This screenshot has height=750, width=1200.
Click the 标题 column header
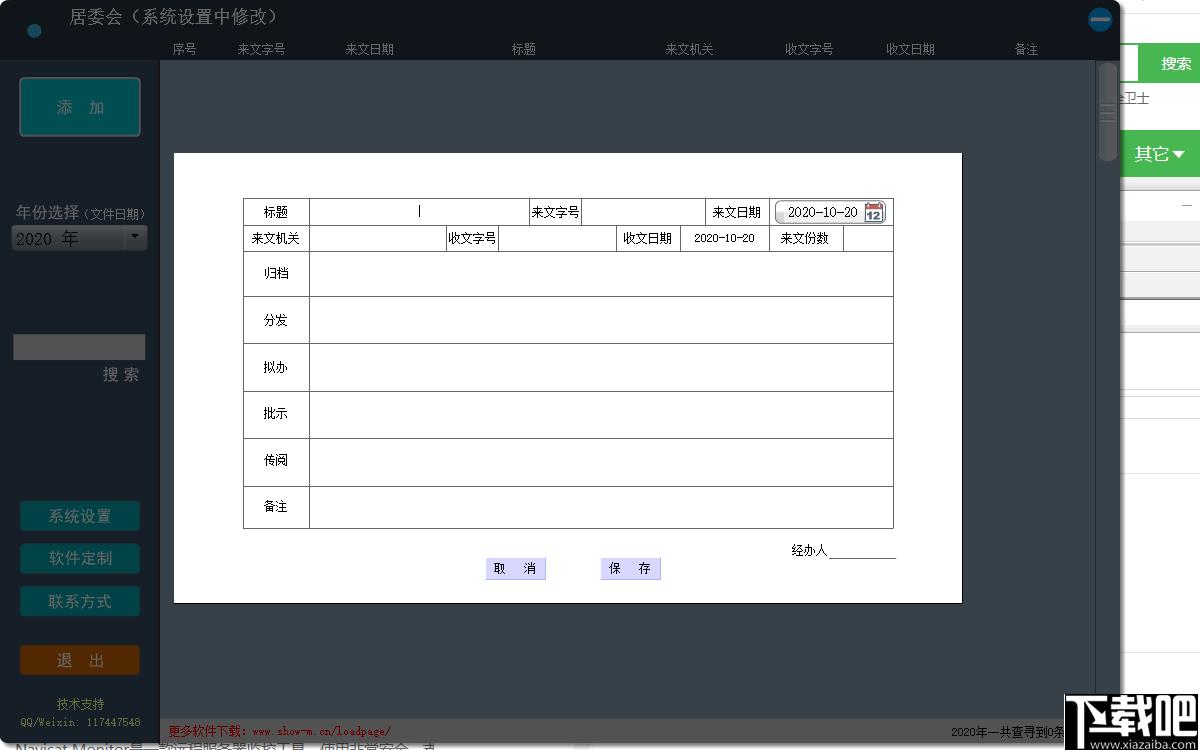524,49
